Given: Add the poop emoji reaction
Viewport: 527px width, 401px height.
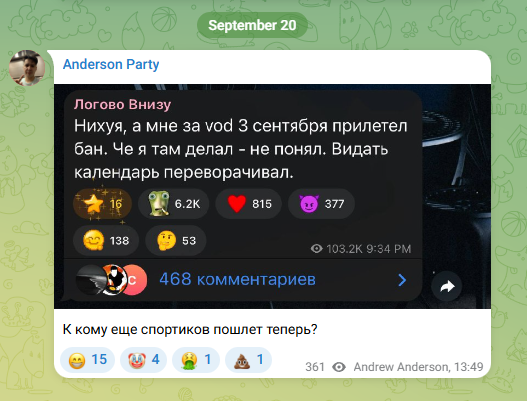Looking at the screenshot, I should pos(248,360).
